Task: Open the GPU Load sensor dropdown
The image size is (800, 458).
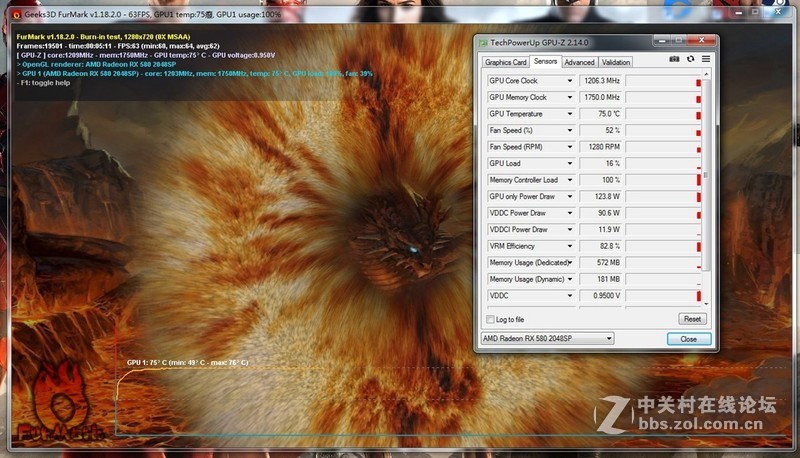Action: click(x=570, y=163)
